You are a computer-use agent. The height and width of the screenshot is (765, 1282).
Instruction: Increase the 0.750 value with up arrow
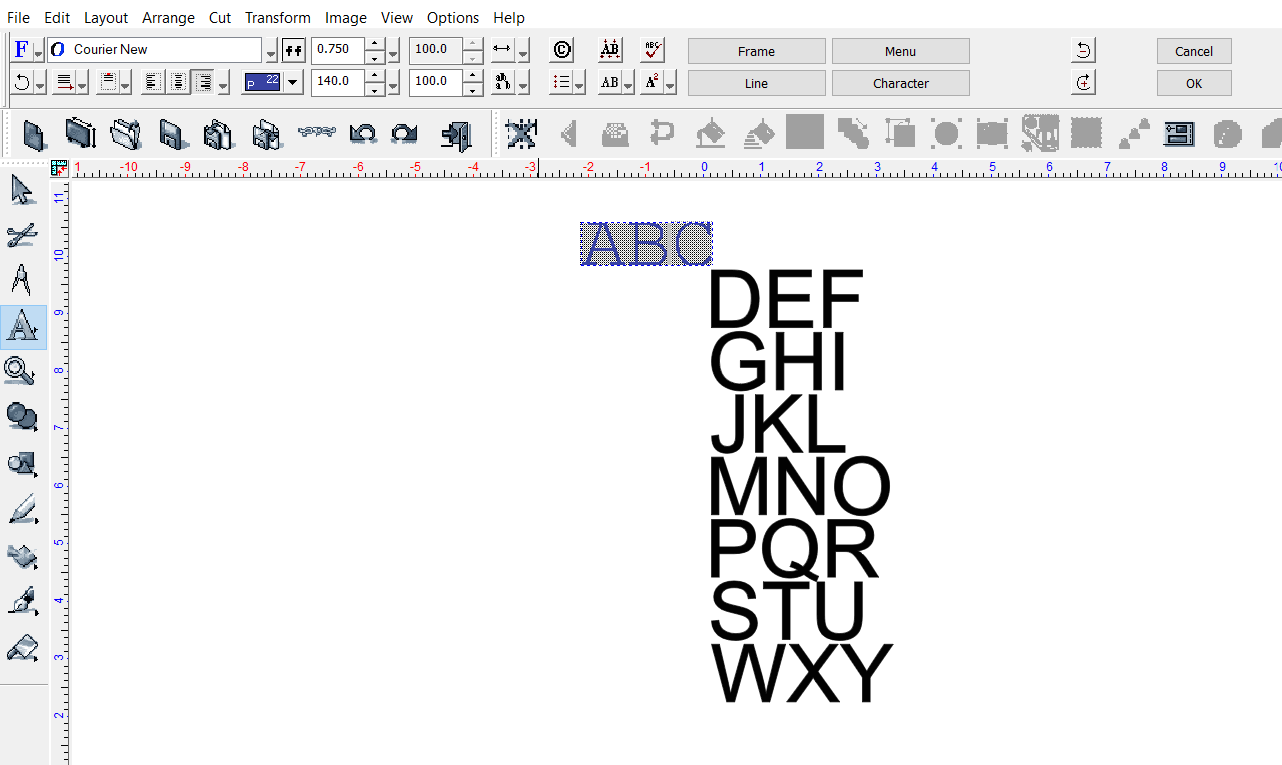375,44
